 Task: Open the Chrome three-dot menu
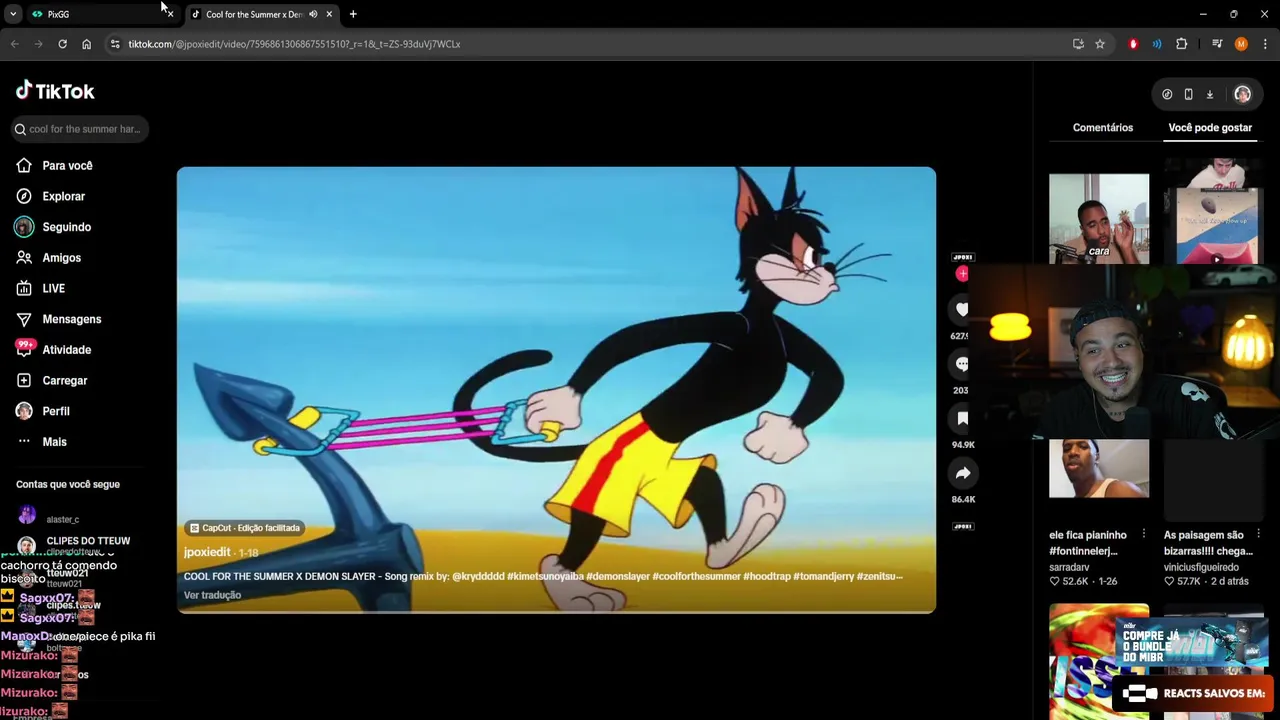point(1265,44)
